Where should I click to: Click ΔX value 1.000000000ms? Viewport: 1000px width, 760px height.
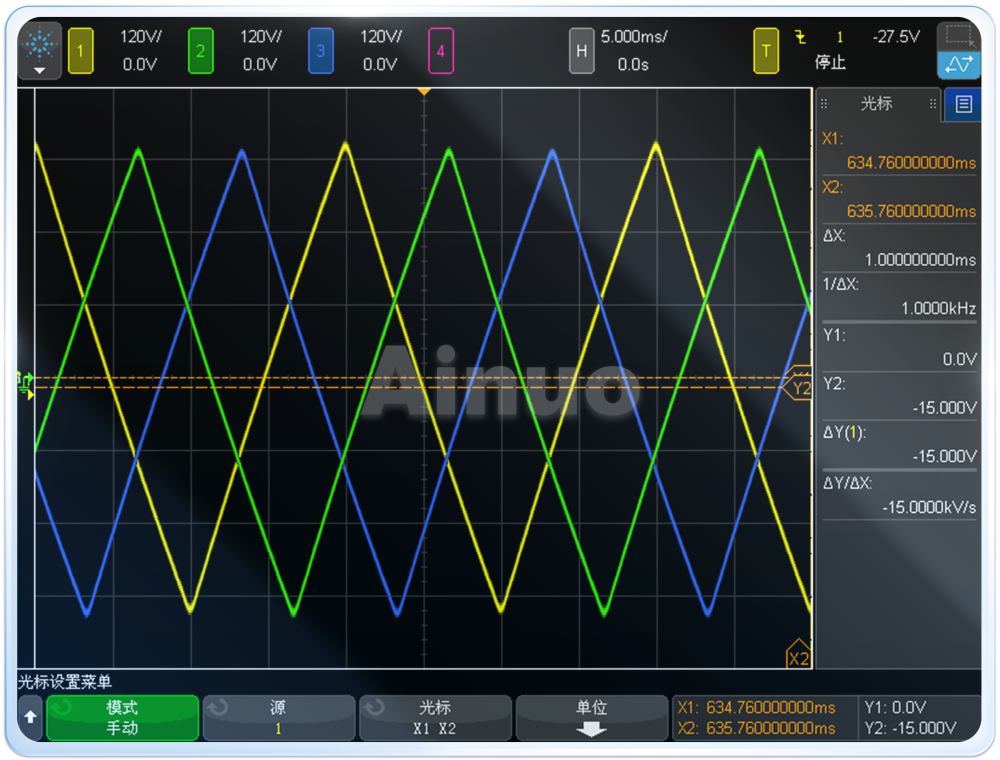[920, 259]
